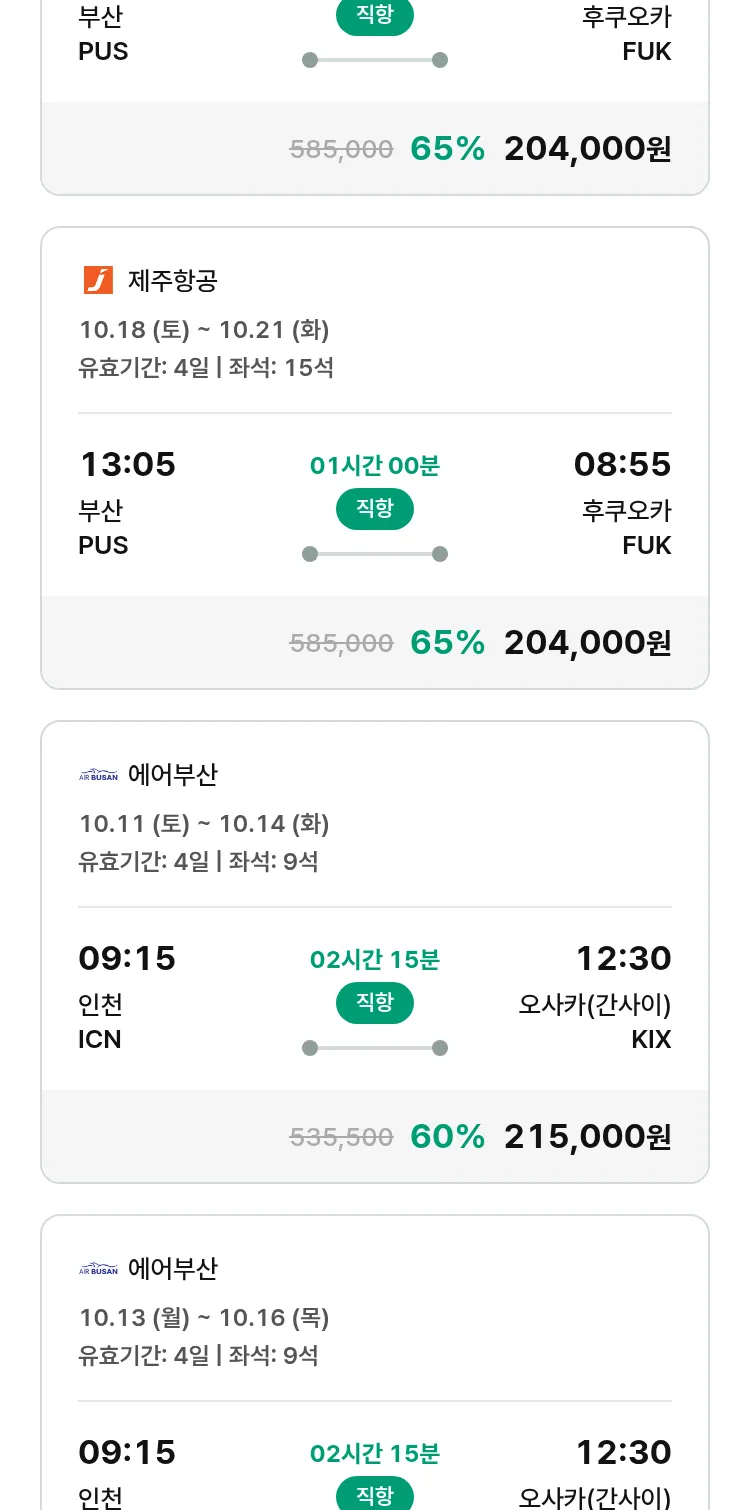This screenshot has height=1510, width=750.
Task: Click the Air Busan logo on 10.11 flight
Action: coord(98,775)
